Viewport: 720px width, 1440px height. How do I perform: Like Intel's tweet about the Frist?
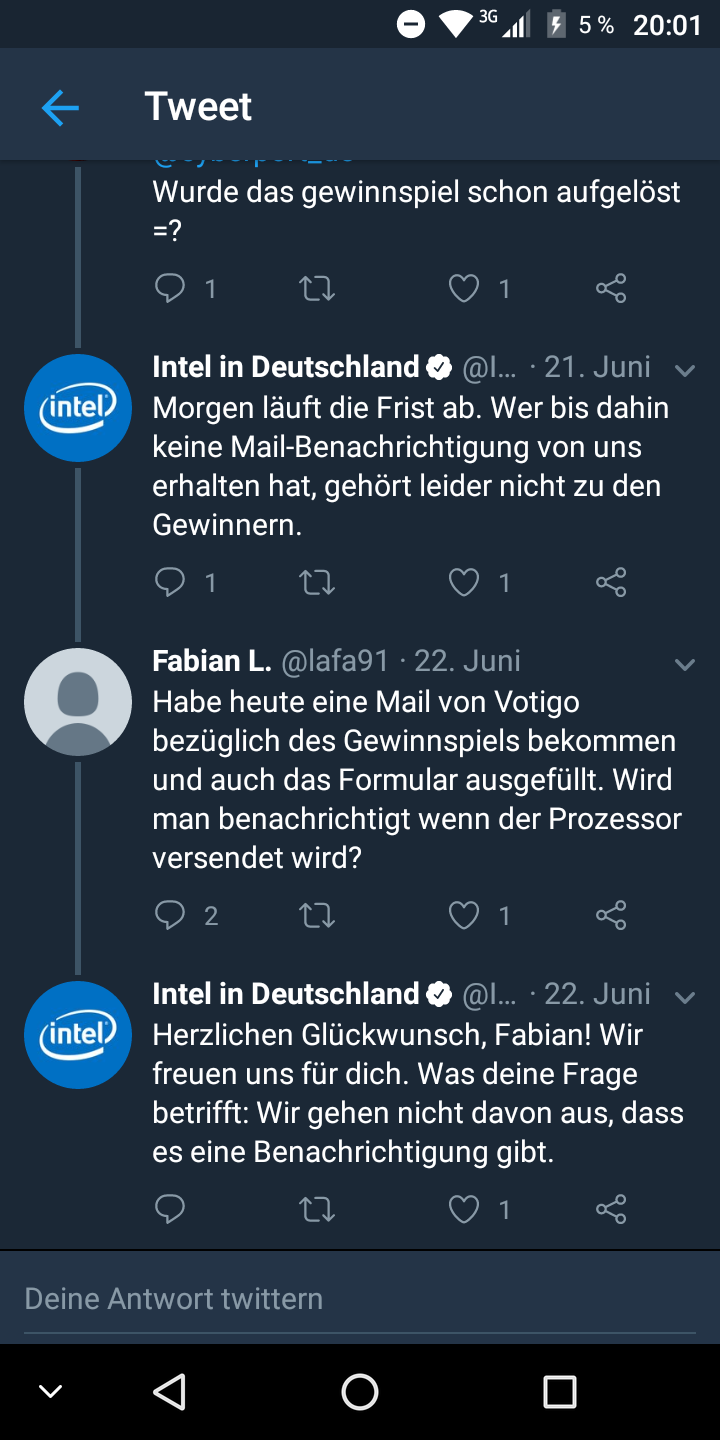464,582
